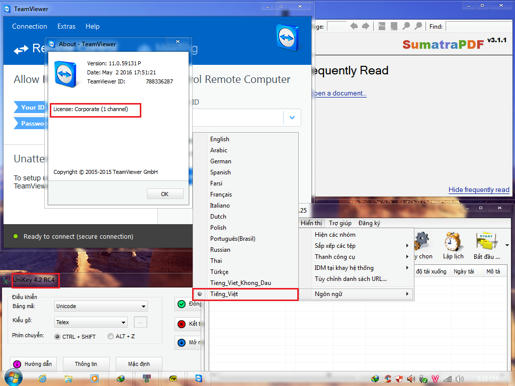Open TeamViewer icon on taskbar
The width and height of the screenshot is (515, 386).
coord(198,379)
